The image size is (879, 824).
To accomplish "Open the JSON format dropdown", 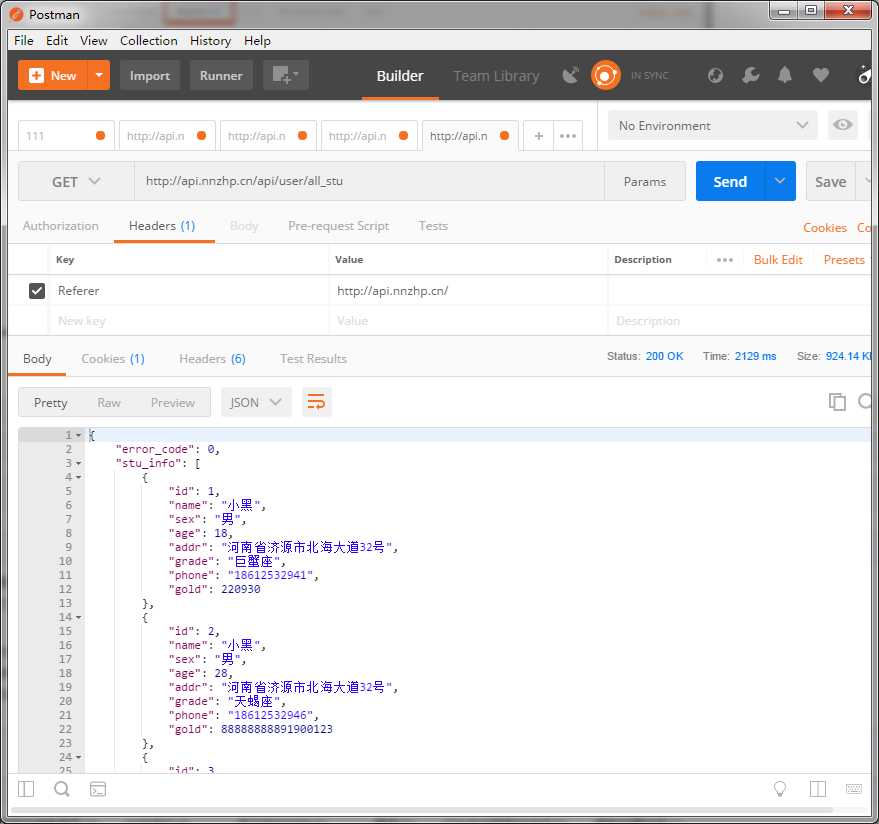I will click(x=256, y=402).
